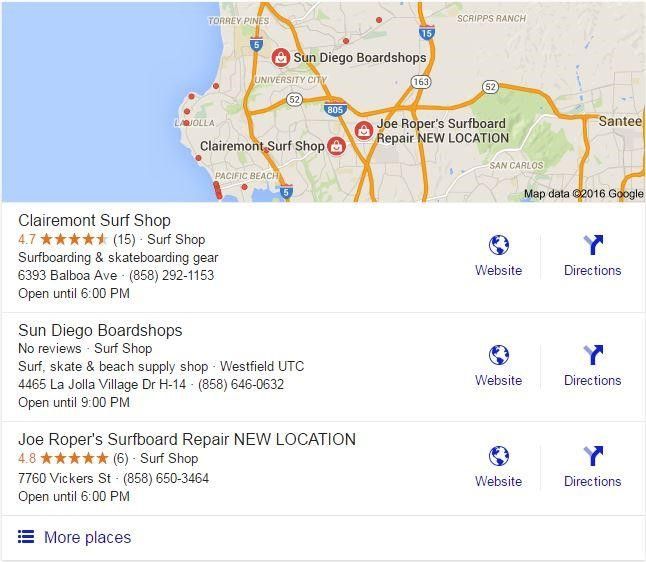Image resolution: width=646 pixels, height=562 pixels.
Task: Click Joe Roper's Surfboard Repair directions arrow icon
Action: (592, 456)
